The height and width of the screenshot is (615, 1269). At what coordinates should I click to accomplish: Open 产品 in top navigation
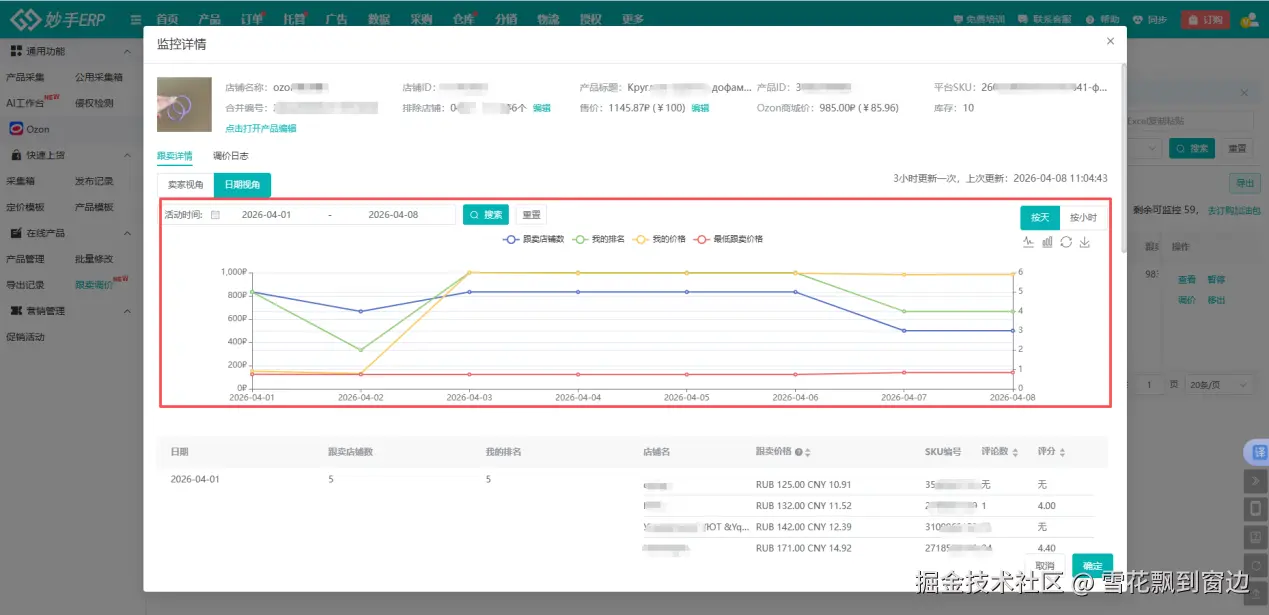(x=209, y=19)
